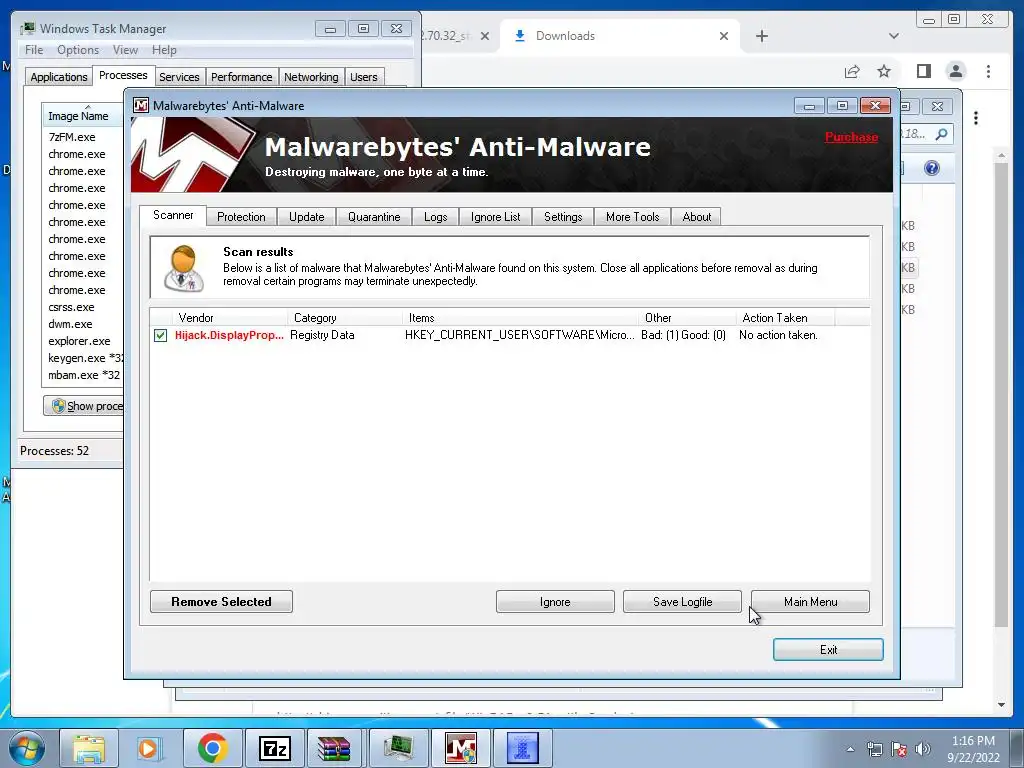Sort processes by Image Name header
Image resolution: width=1024 pixels, height=768 pixels.
click(x=83, y=116)
